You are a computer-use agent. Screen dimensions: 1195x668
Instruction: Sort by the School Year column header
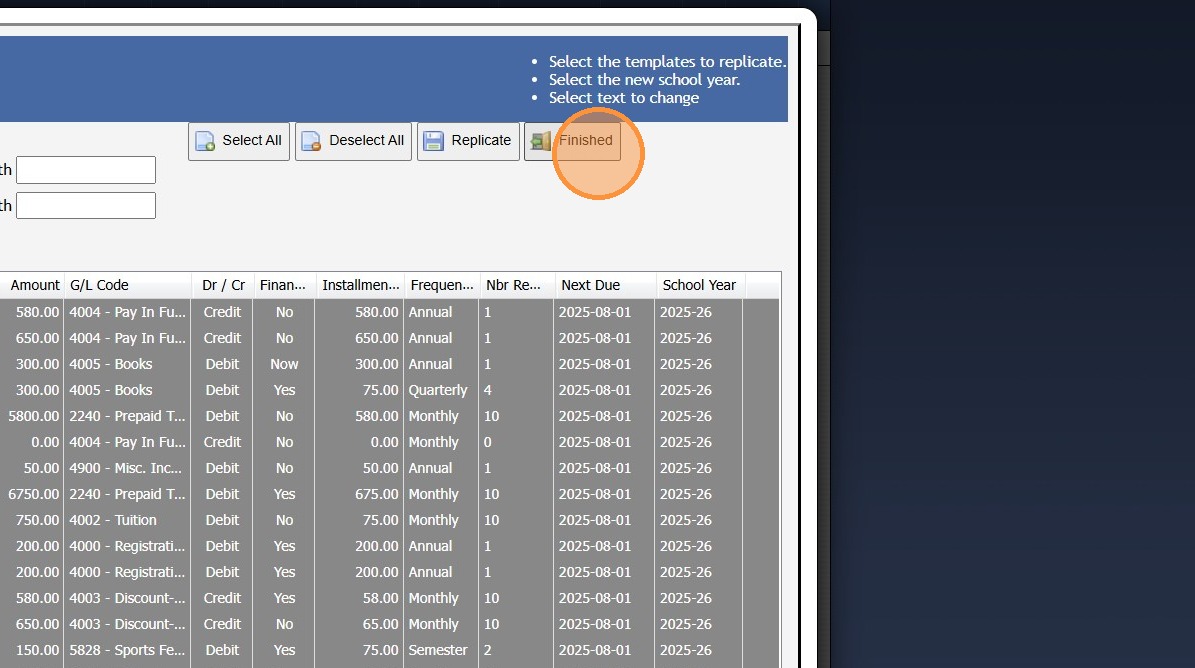[700, 285]
